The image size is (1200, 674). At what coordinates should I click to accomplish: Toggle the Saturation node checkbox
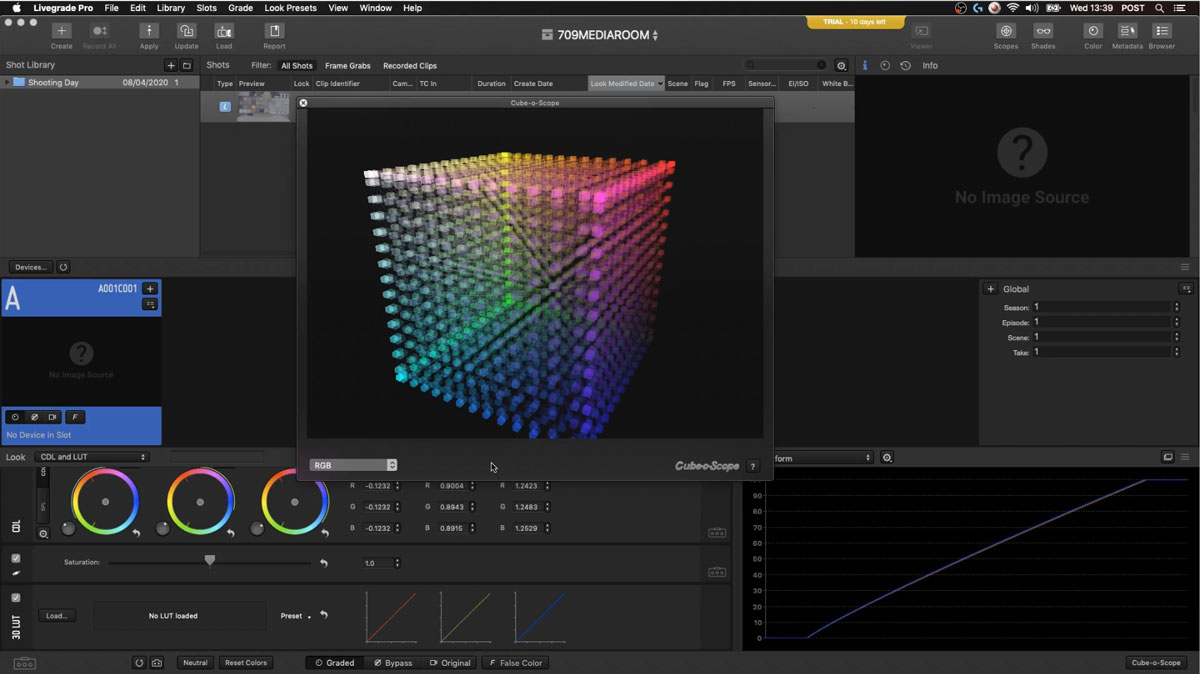(x=15, y=558)
